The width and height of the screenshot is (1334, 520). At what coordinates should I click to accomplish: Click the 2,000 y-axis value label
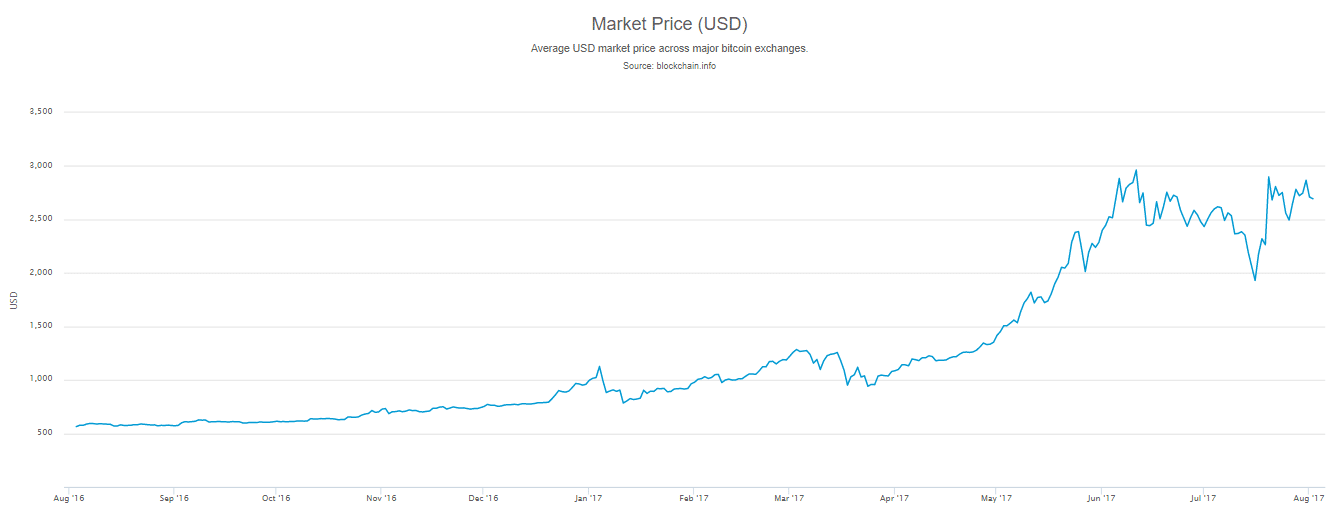[x=40, y=273]
